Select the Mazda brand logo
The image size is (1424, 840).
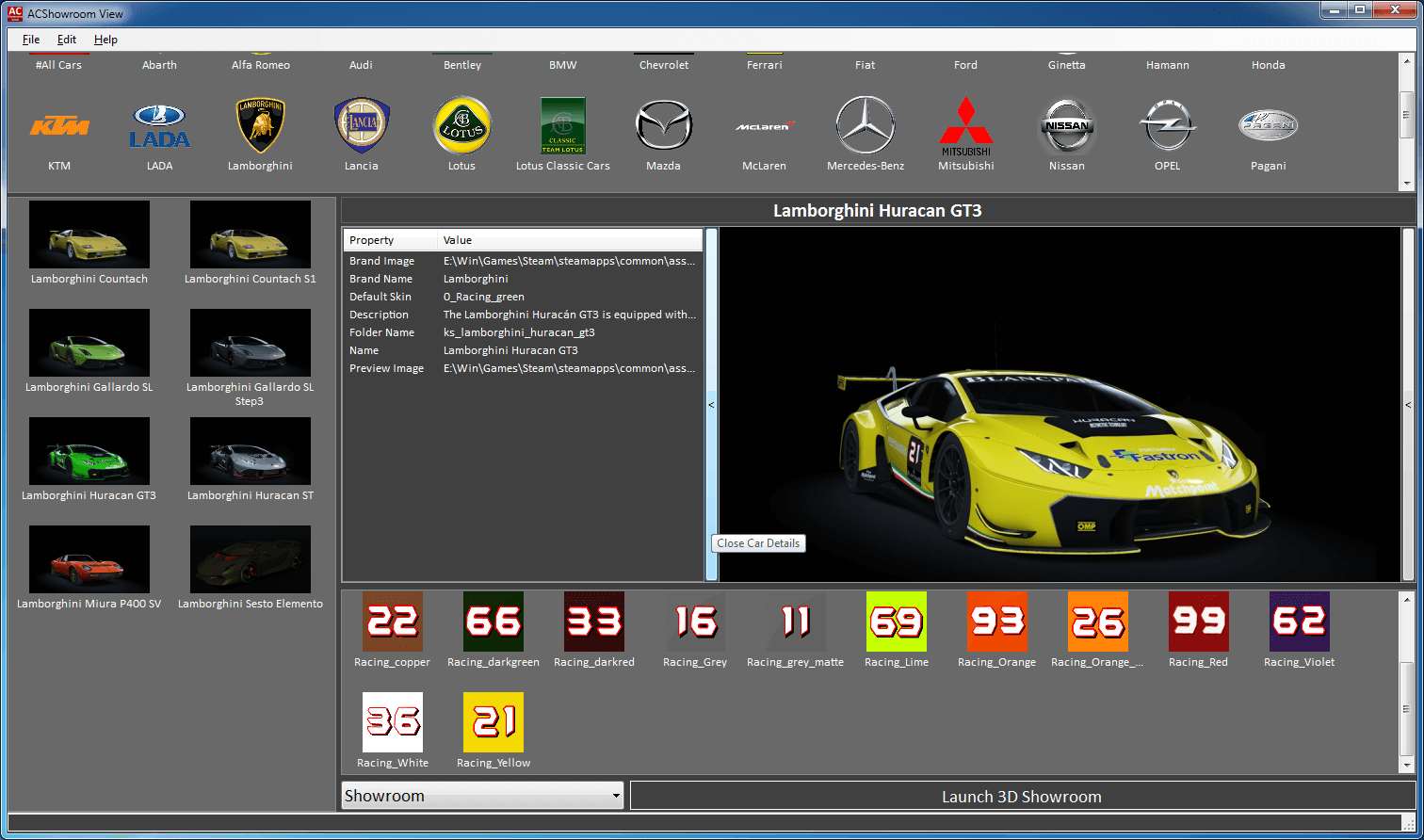click(664, 125)
